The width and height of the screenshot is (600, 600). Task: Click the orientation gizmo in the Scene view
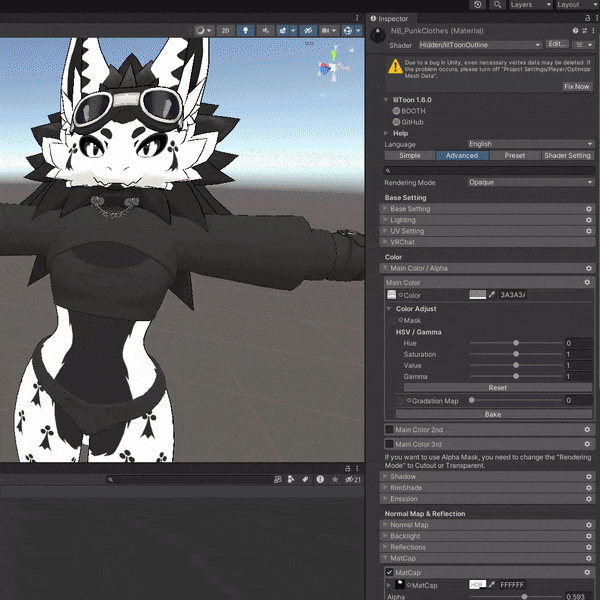coord(333,68)
